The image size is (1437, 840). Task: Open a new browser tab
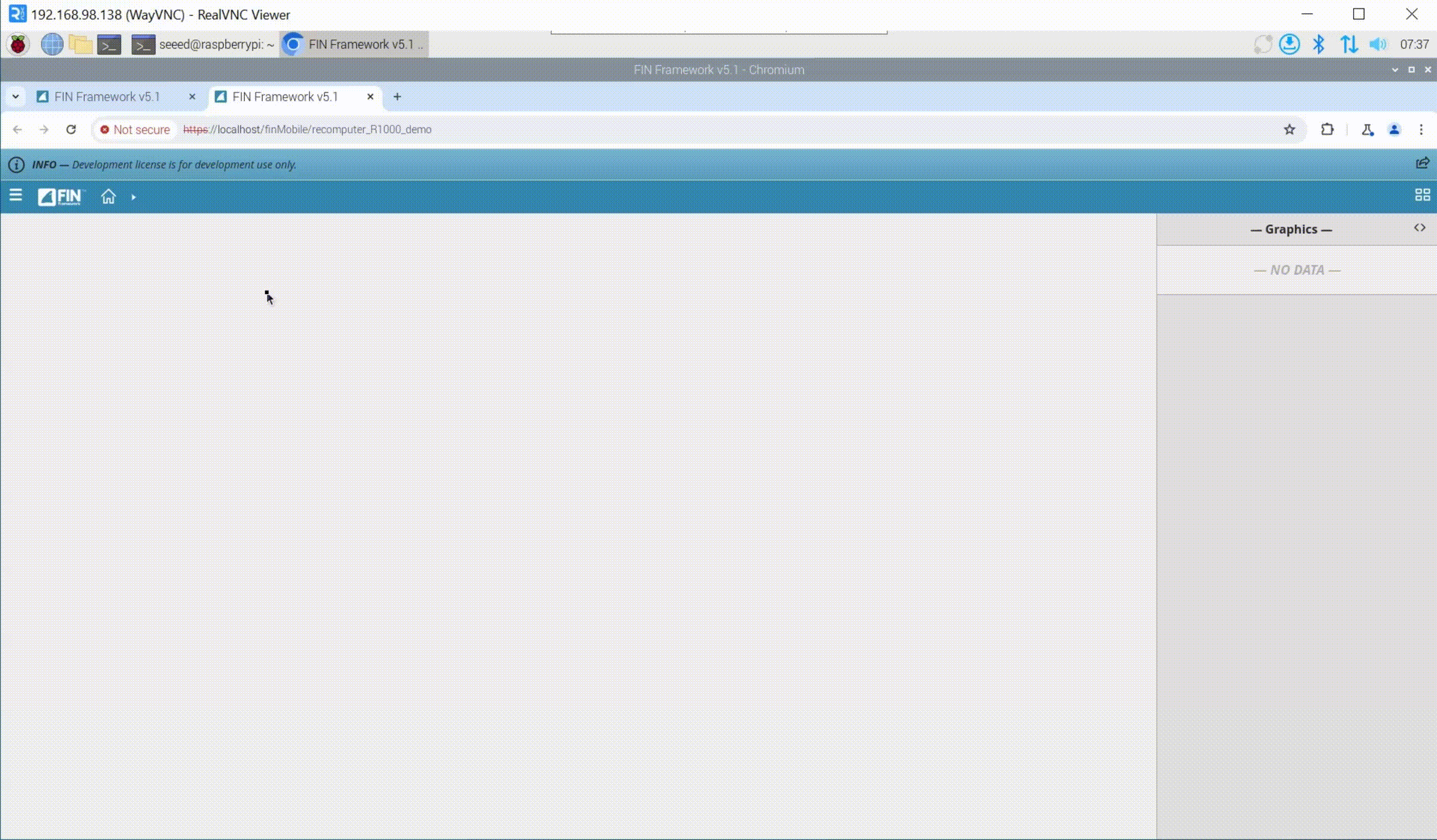tap(397, 97)
